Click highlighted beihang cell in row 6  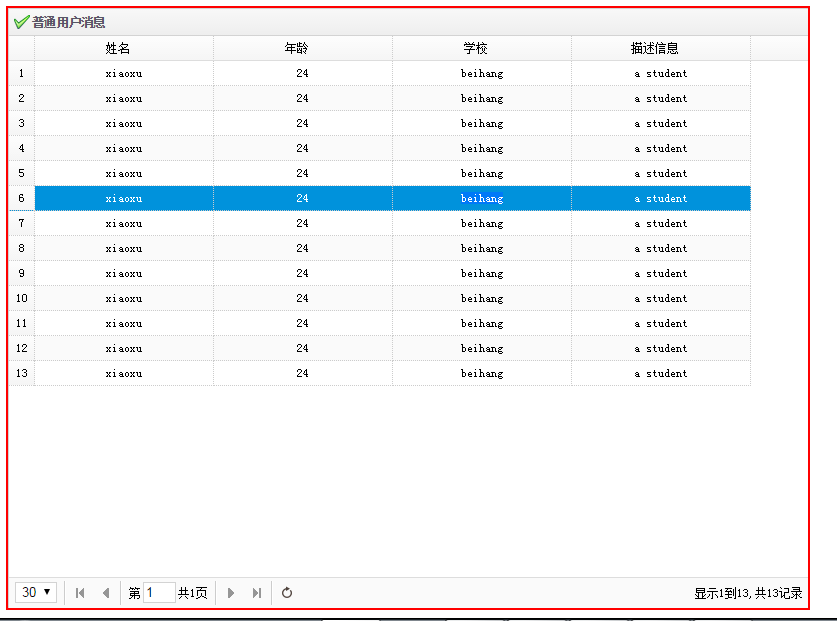pyautogui.click(x=482, y=199)
